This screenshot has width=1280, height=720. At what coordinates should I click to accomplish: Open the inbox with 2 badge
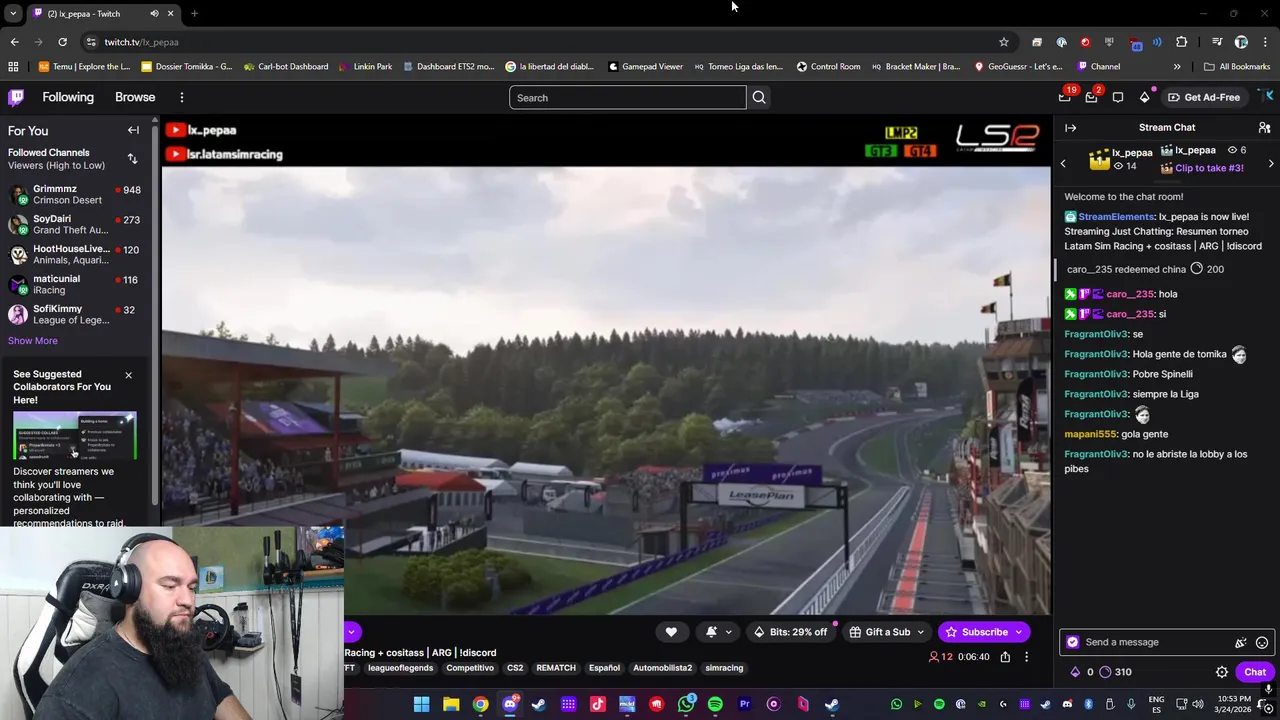(1092, 97)
